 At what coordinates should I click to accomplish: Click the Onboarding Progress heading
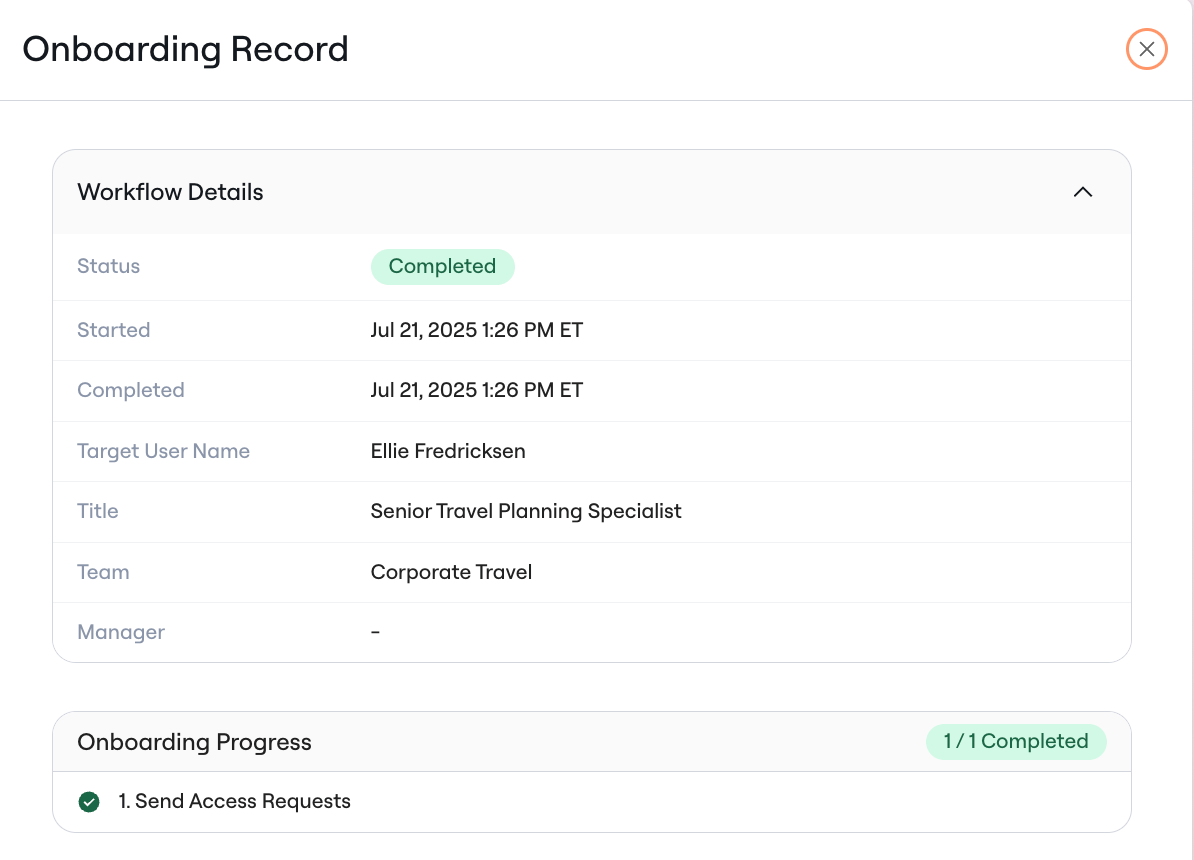[194, 742]
